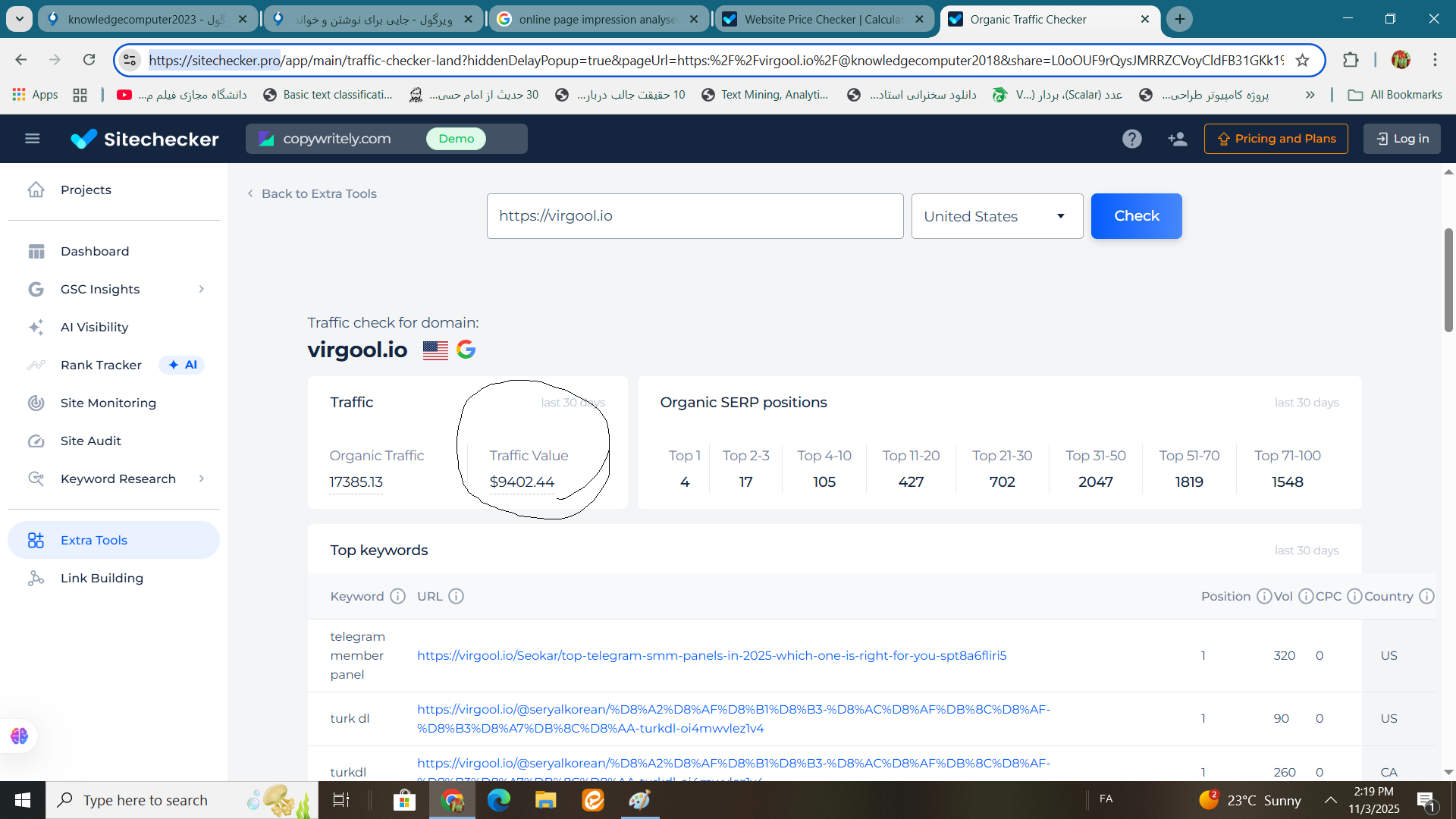Open Extra Tools in sidebar
This screenshot has height=819, width=1456.
pyautogui.click(x=94, y=540)
